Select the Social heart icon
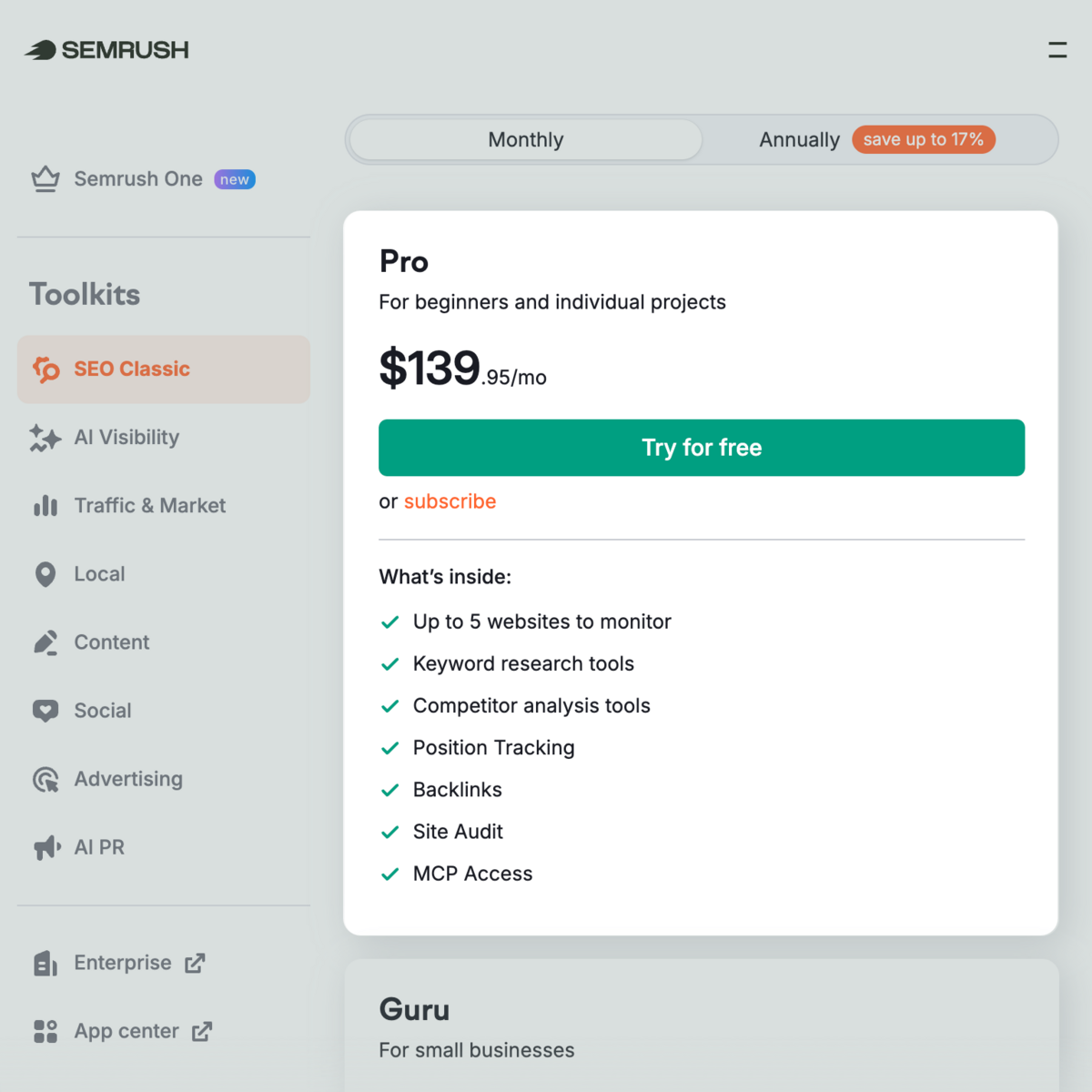The height and width of the screenshot is (1092, 1092). tap(45, 711)
